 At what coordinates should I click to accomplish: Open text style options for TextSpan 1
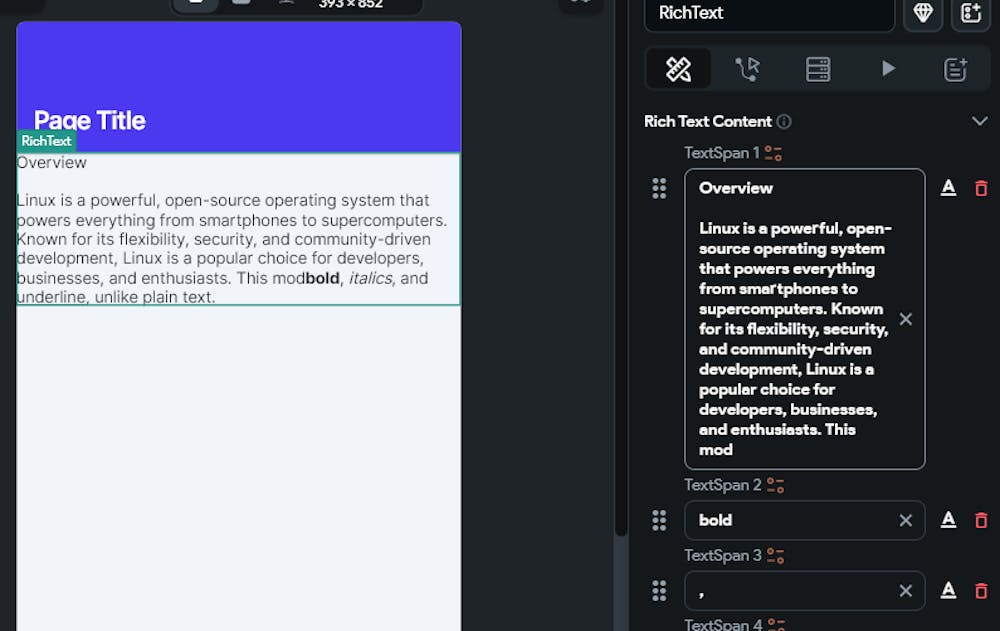point(948,188)
